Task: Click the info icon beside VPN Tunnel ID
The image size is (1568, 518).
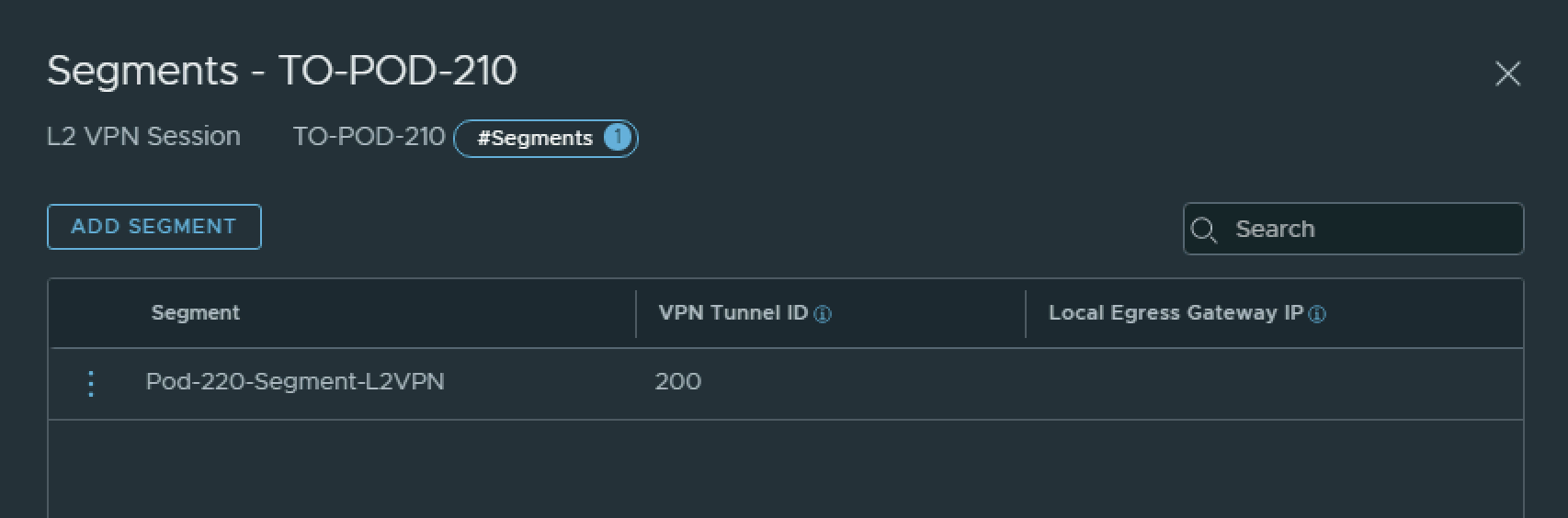Action: (x=823, y=314)
